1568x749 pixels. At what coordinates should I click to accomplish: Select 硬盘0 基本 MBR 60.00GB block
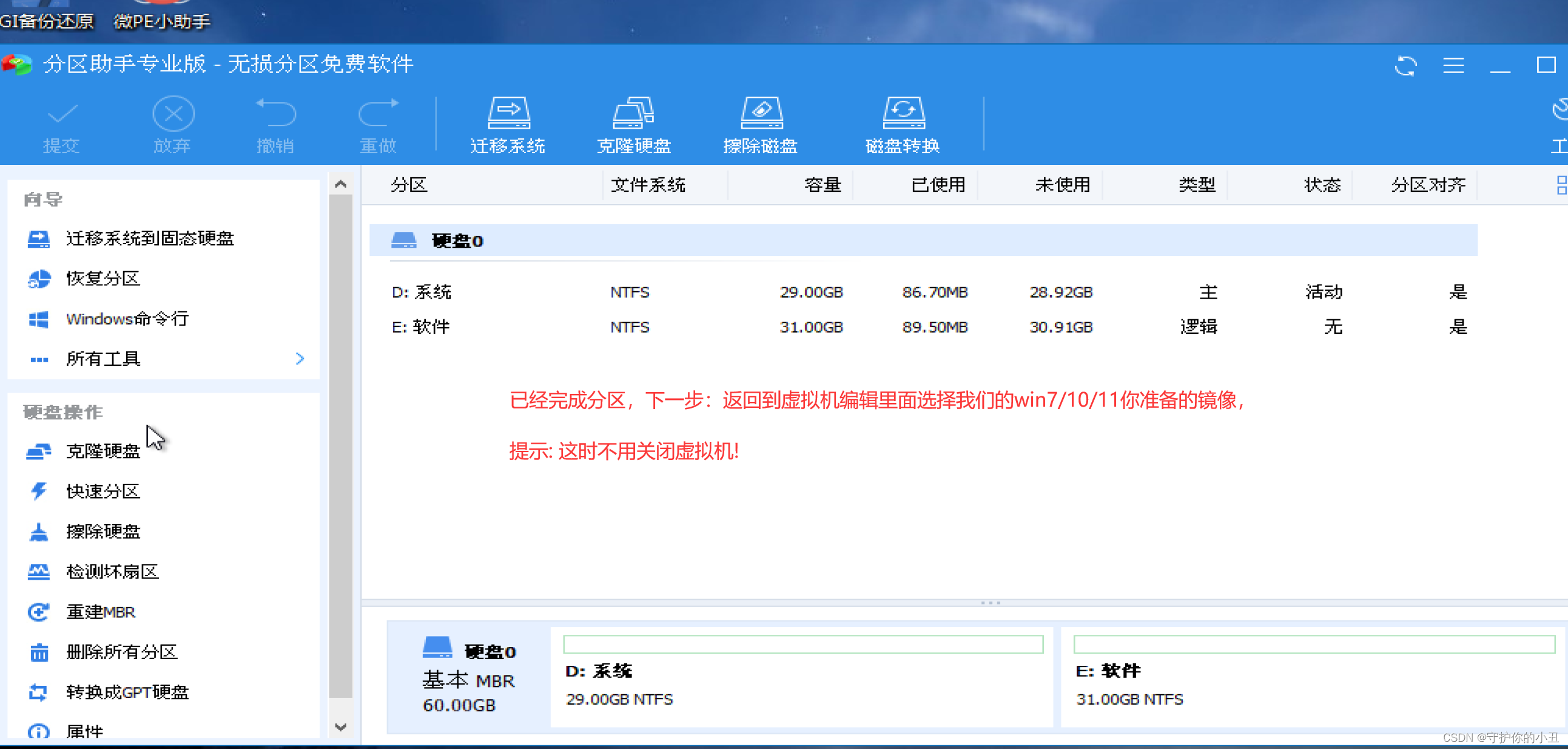pos(469,677)
